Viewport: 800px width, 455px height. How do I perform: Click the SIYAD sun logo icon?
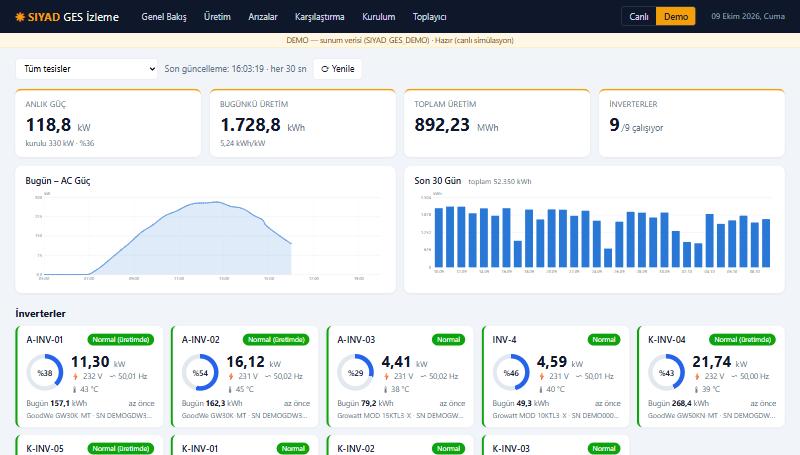(x=20, y=17)
